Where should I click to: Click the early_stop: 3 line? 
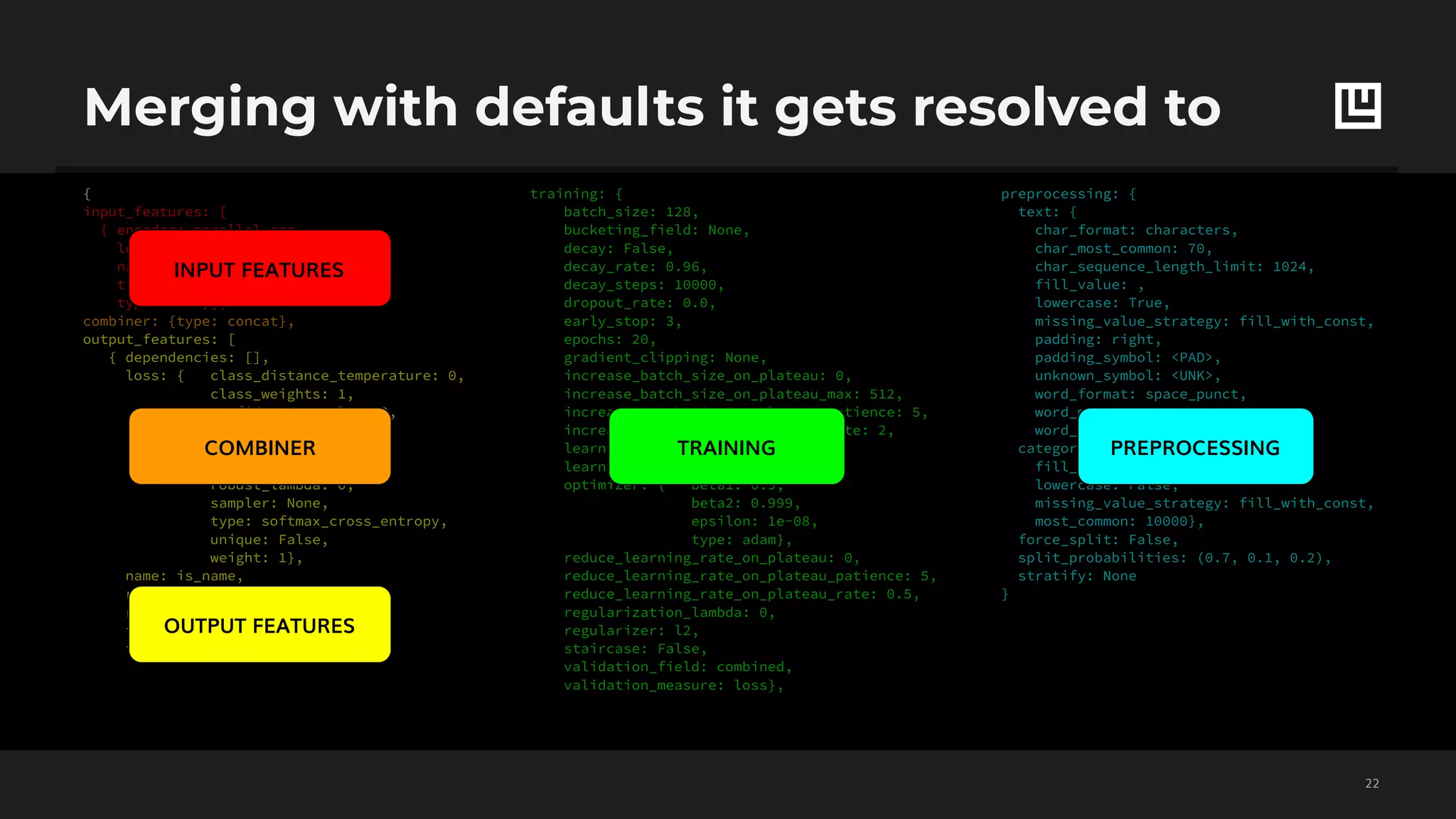coord(622,321)
